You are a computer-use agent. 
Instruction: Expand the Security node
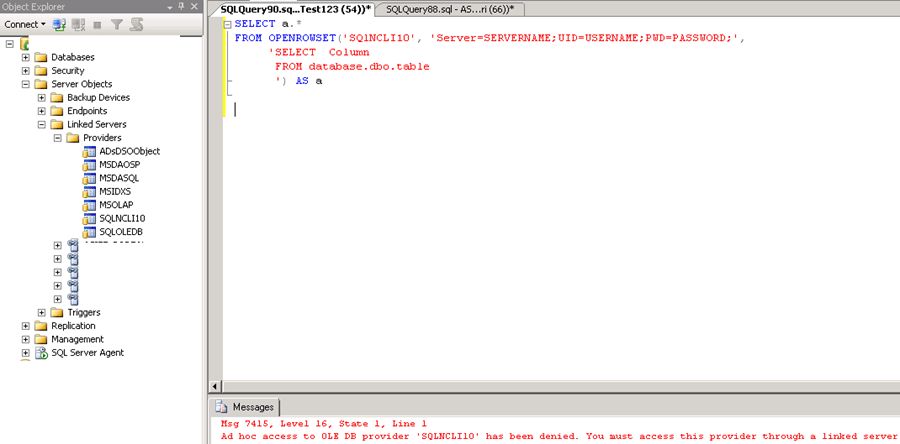pyautogui.click(x=25, y=71)
